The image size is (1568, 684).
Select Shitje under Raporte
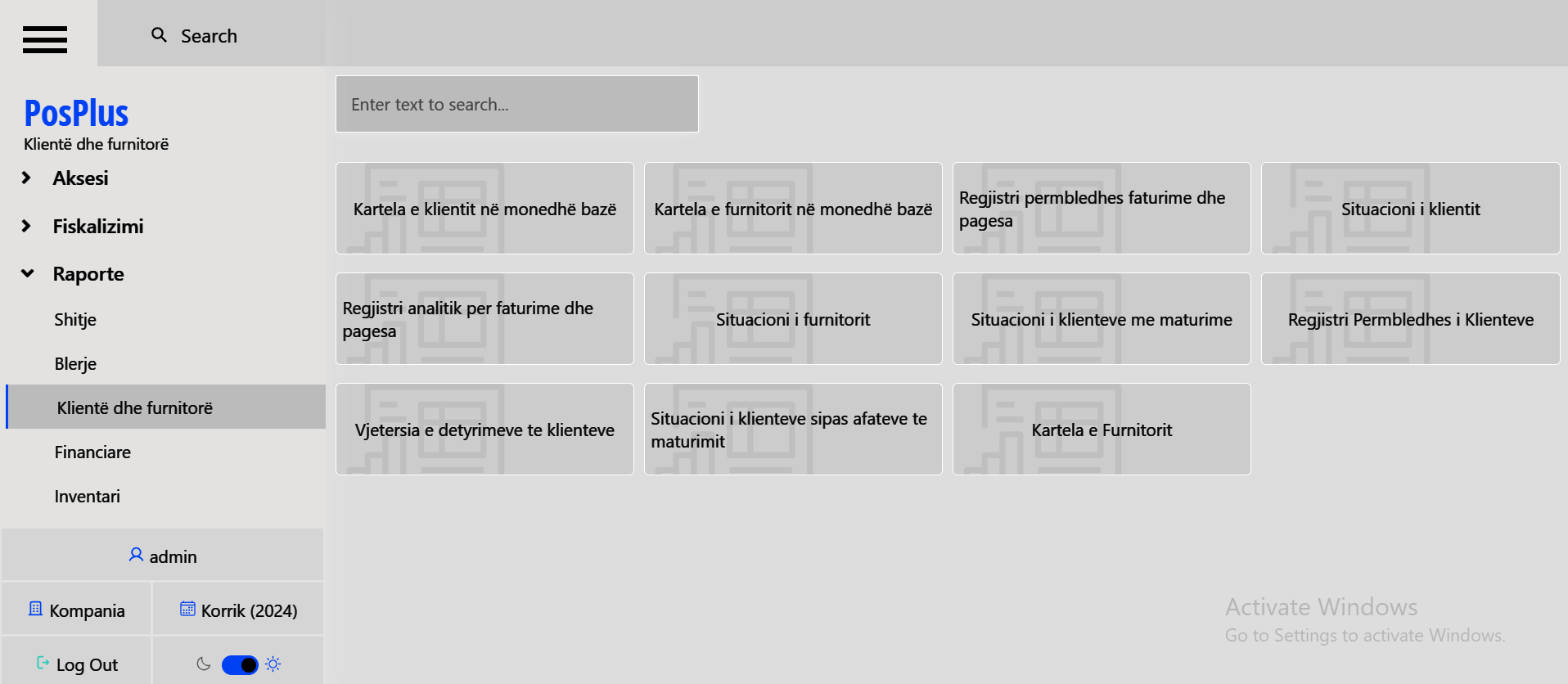click(75, 319)
